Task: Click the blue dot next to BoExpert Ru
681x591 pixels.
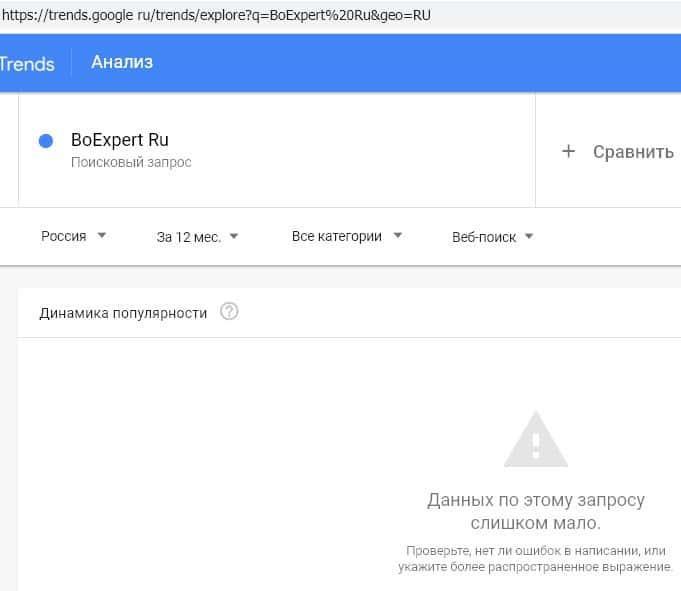Action: [x=45, y=141]
